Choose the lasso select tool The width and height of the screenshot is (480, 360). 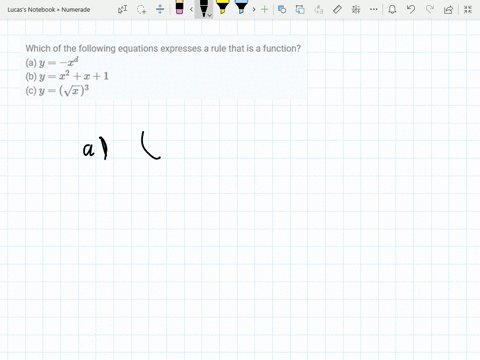click(141, 9)
